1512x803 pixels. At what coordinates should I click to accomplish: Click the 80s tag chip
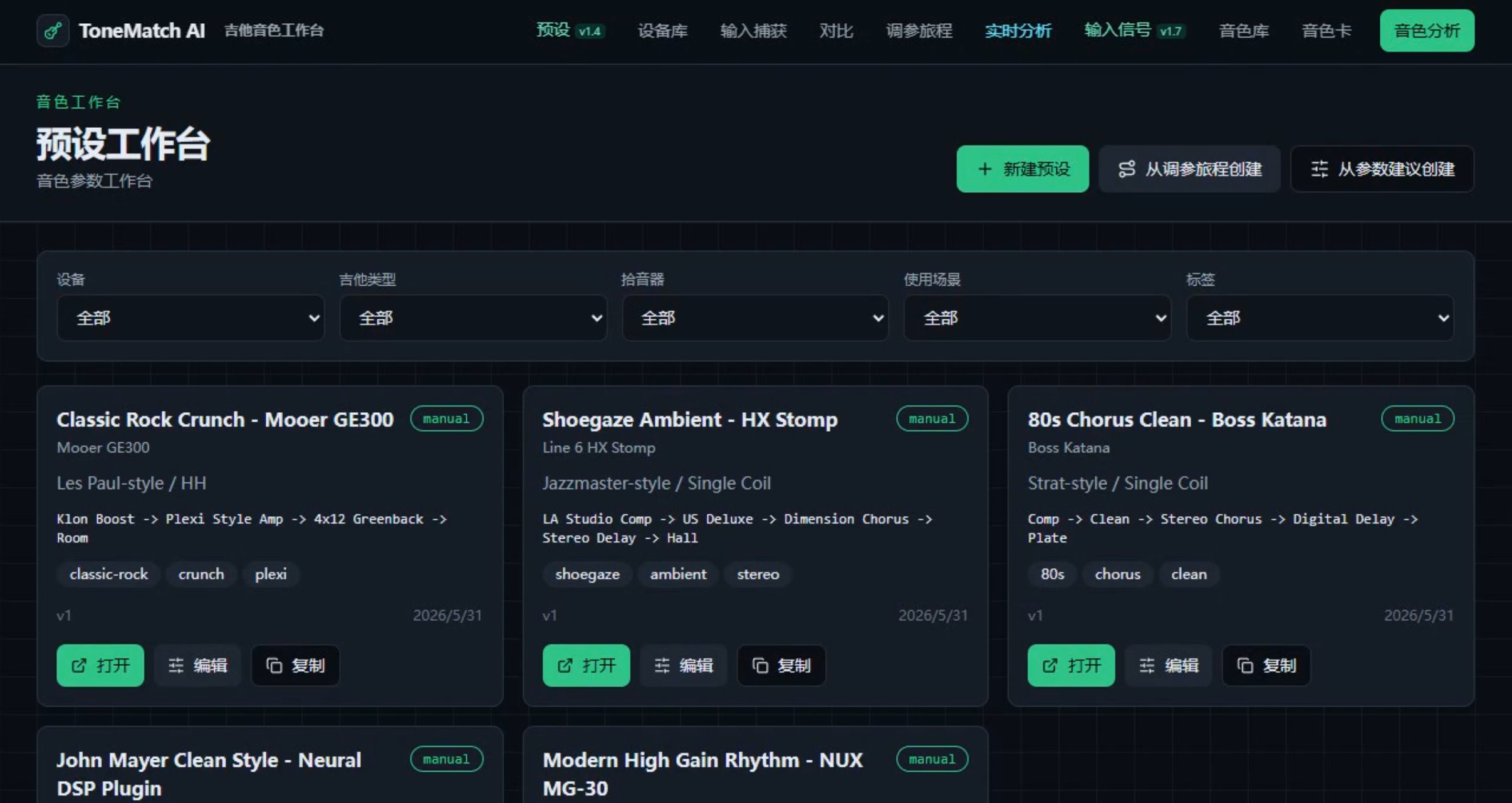(x=1052, y=574)
